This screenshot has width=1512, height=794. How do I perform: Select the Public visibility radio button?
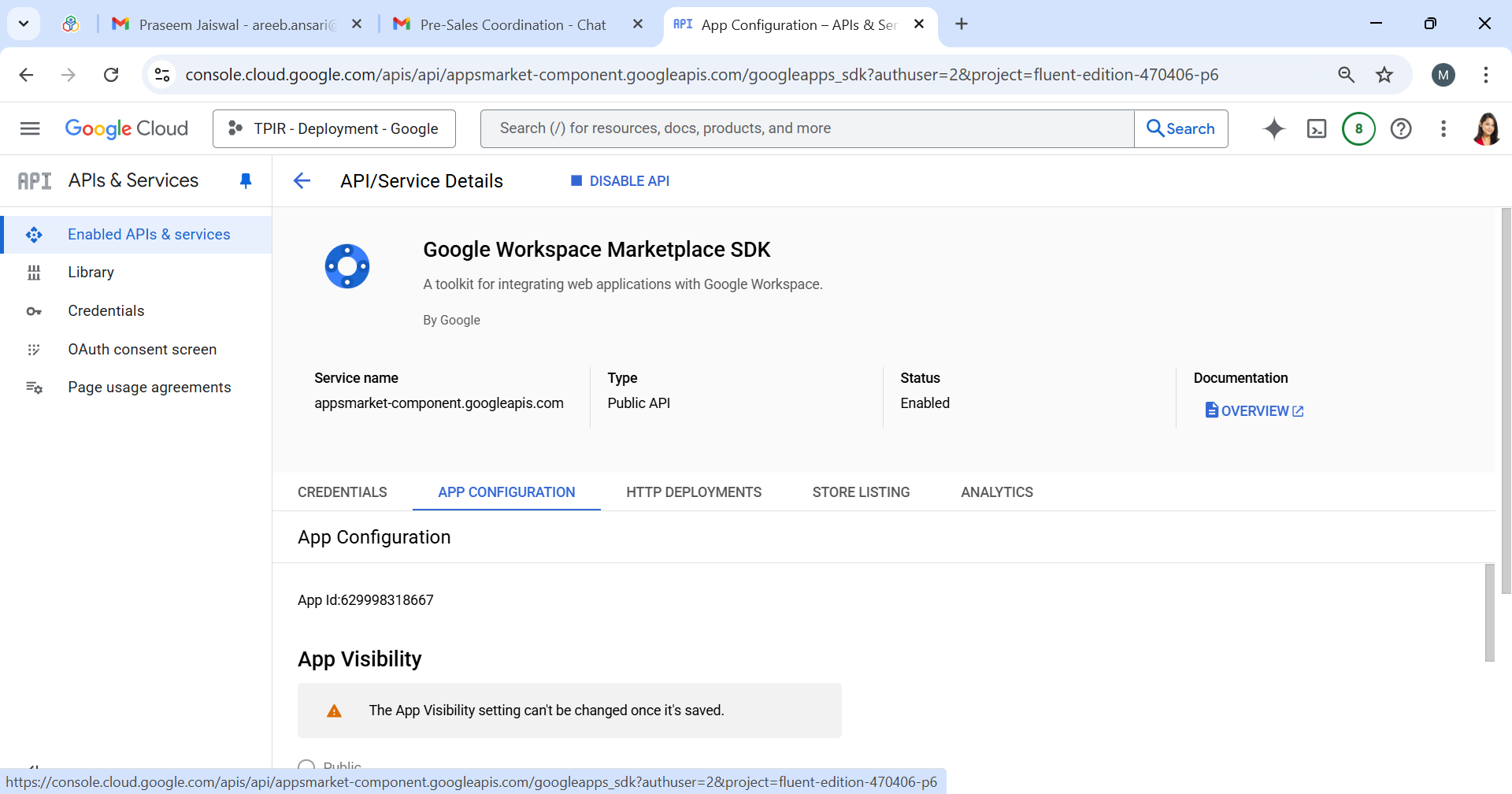[306, 766]
